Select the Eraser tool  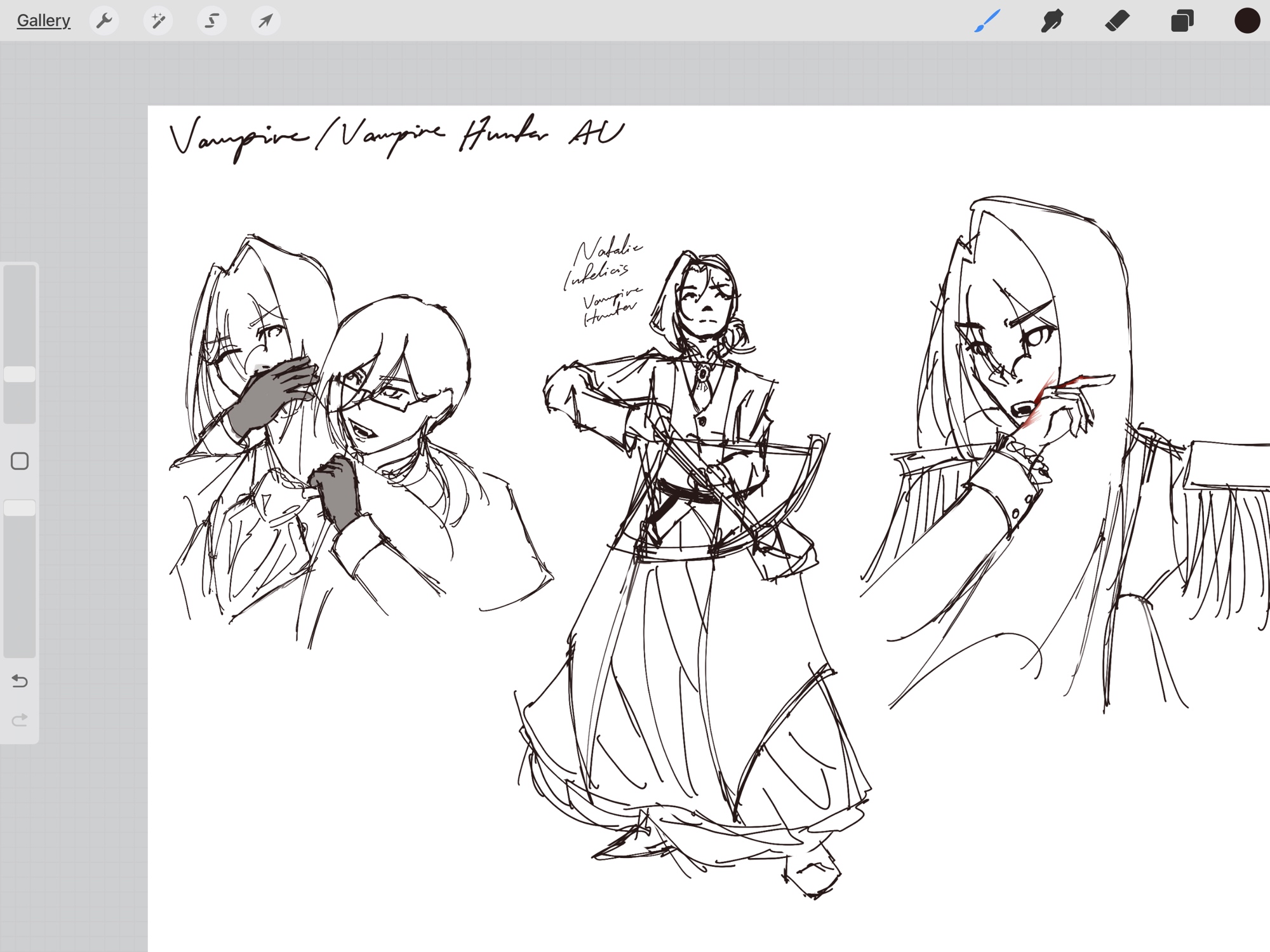point(1117,21)
